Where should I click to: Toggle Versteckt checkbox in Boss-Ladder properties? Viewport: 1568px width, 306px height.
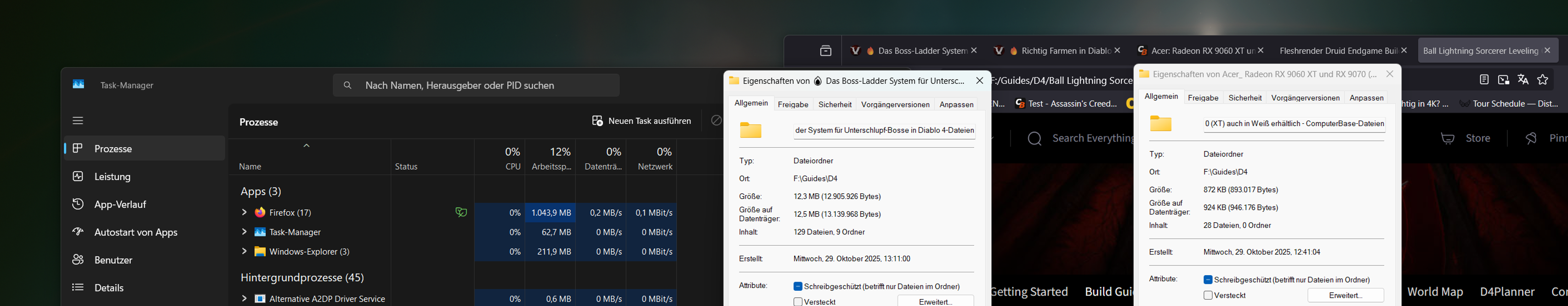click(x=797, y=302)
